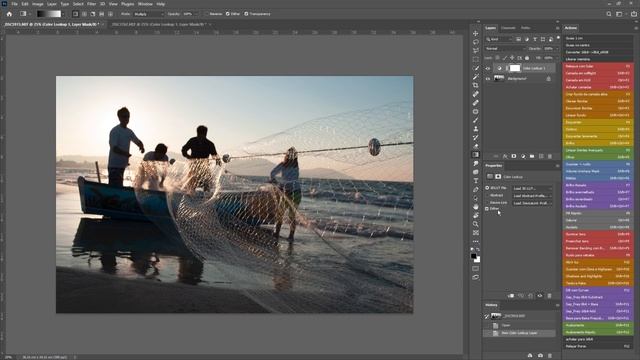Open the Filter menu

click(91, 4)
